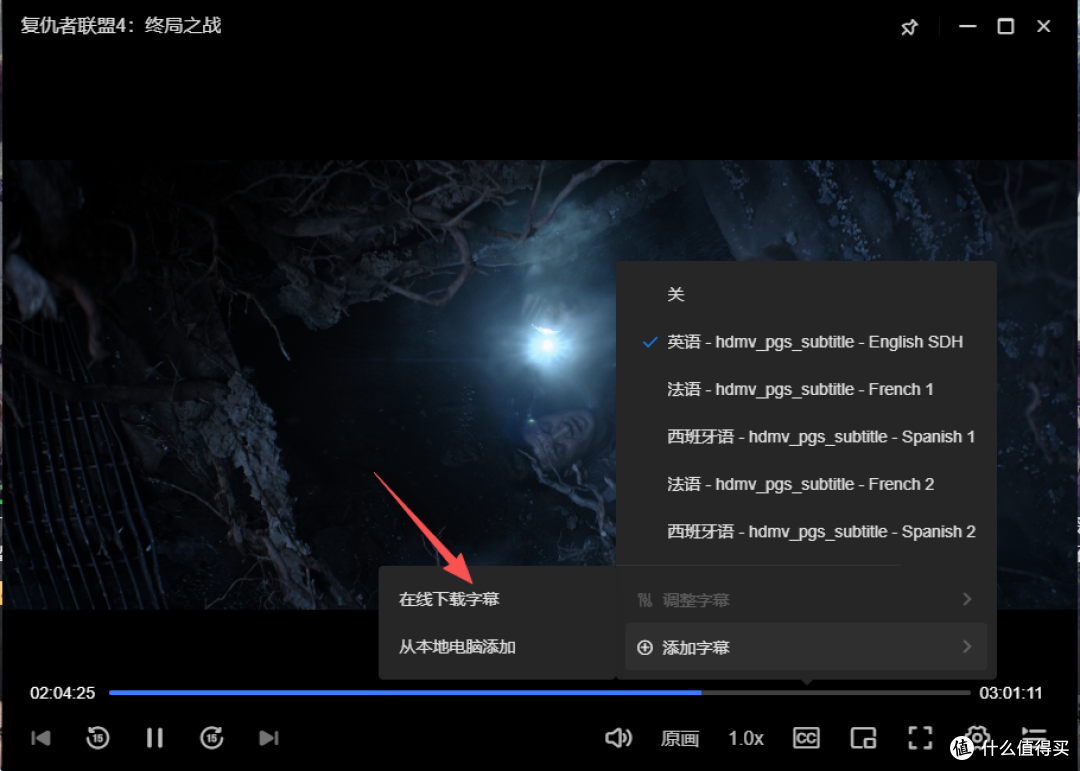The height and width of the screenshot is (771, 1080).
Task: Expand the 添加字幕 submenu
Action: [806, 647]
